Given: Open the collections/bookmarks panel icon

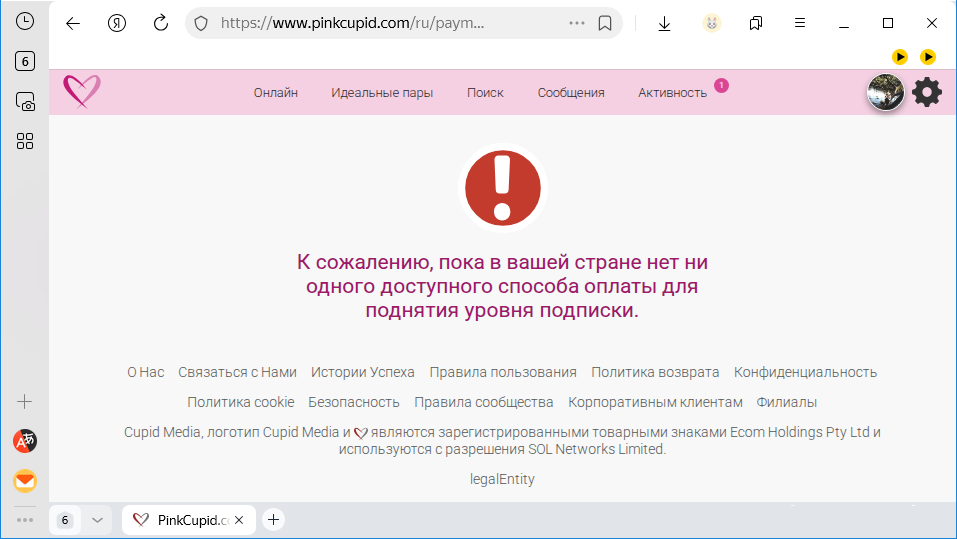Looking at the screenshot, I should pyautogui.click(x=756, y=23).
